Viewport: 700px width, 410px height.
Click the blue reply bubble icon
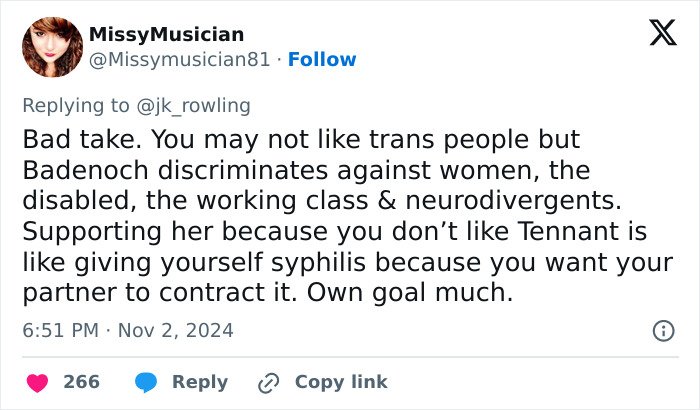pyautogui.click(x=146, y=382)
